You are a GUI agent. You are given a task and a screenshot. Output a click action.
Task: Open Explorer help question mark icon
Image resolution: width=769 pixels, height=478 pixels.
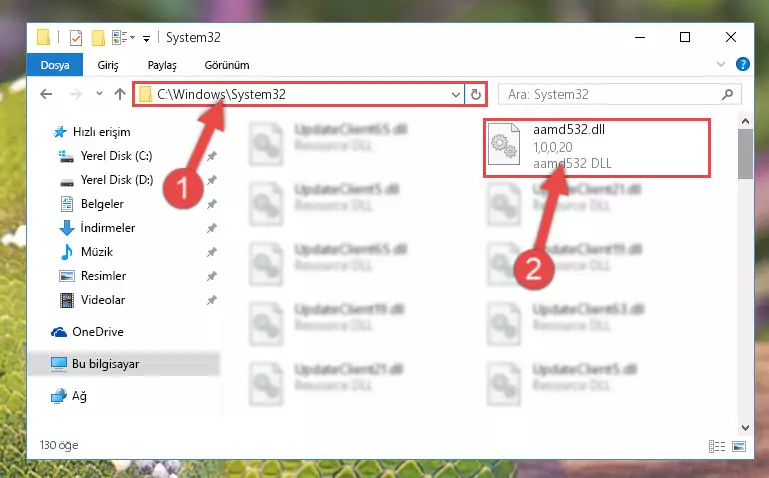click(743, 64)
